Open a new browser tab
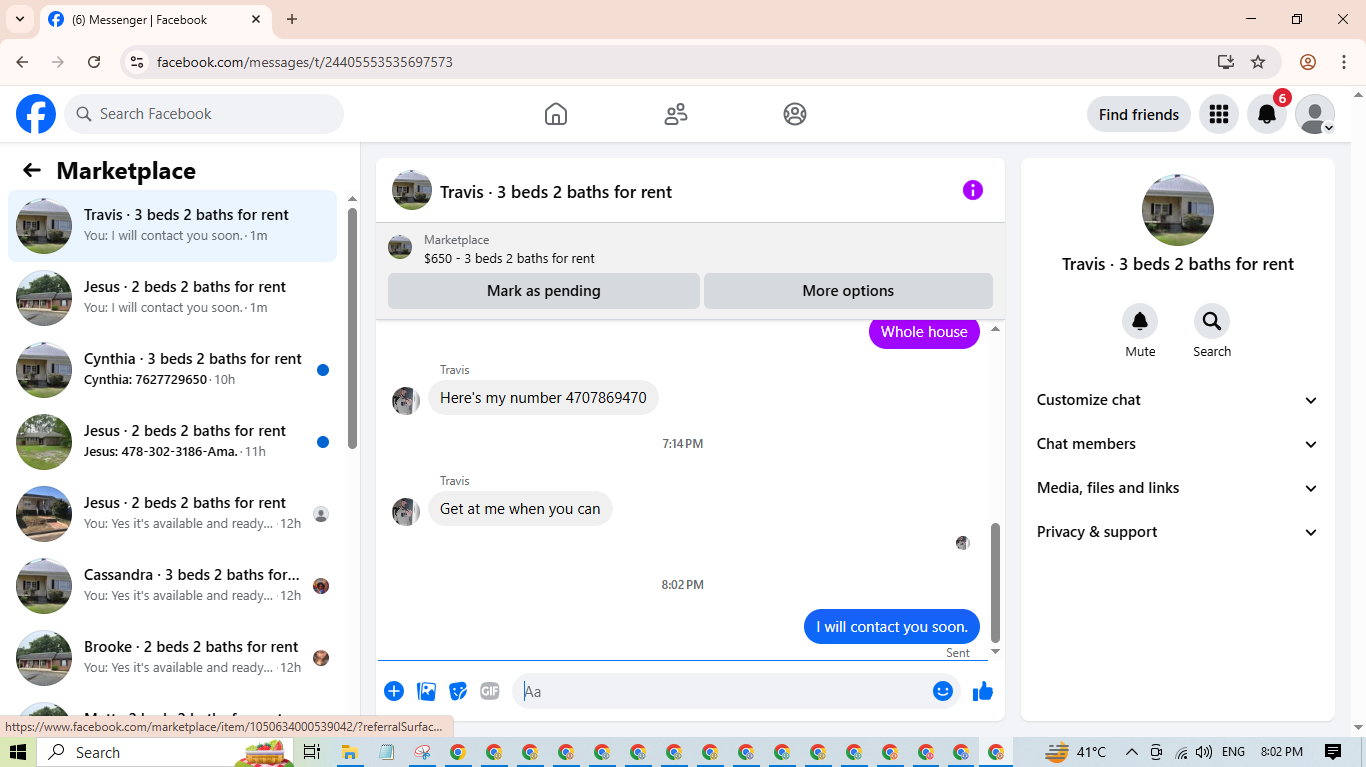The width and height of the screenshot is (1366, 767). click(x=292, y=19)
